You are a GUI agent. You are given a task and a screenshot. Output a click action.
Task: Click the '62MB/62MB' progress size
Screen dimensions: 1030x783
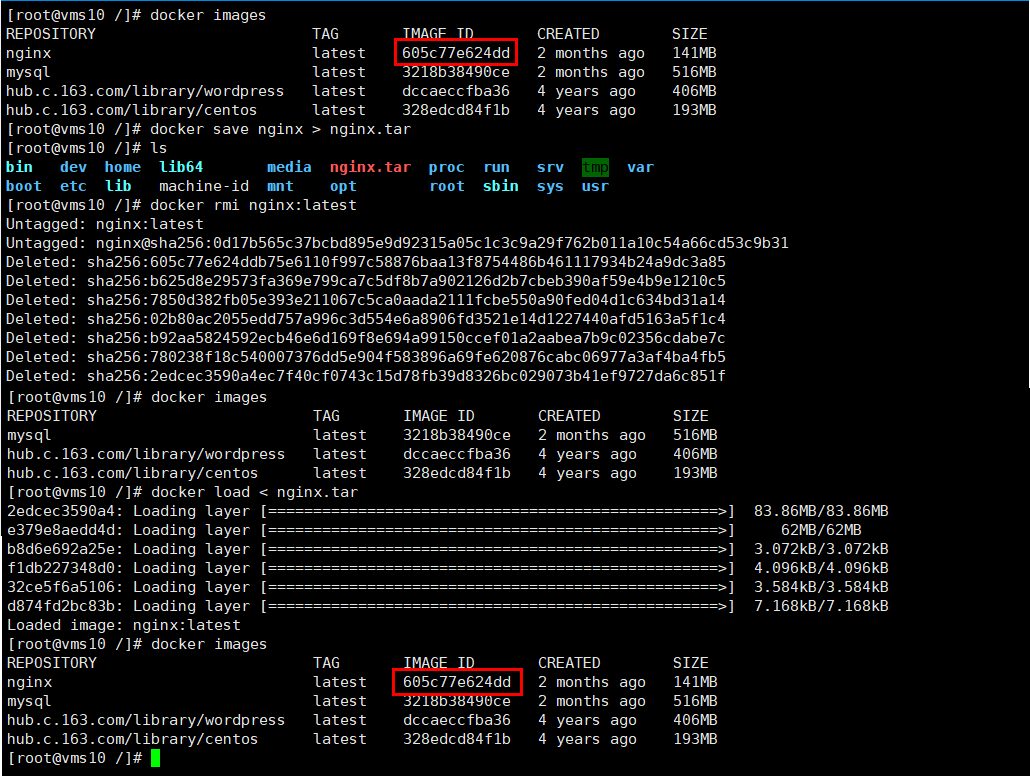click(x=821, y=531)
